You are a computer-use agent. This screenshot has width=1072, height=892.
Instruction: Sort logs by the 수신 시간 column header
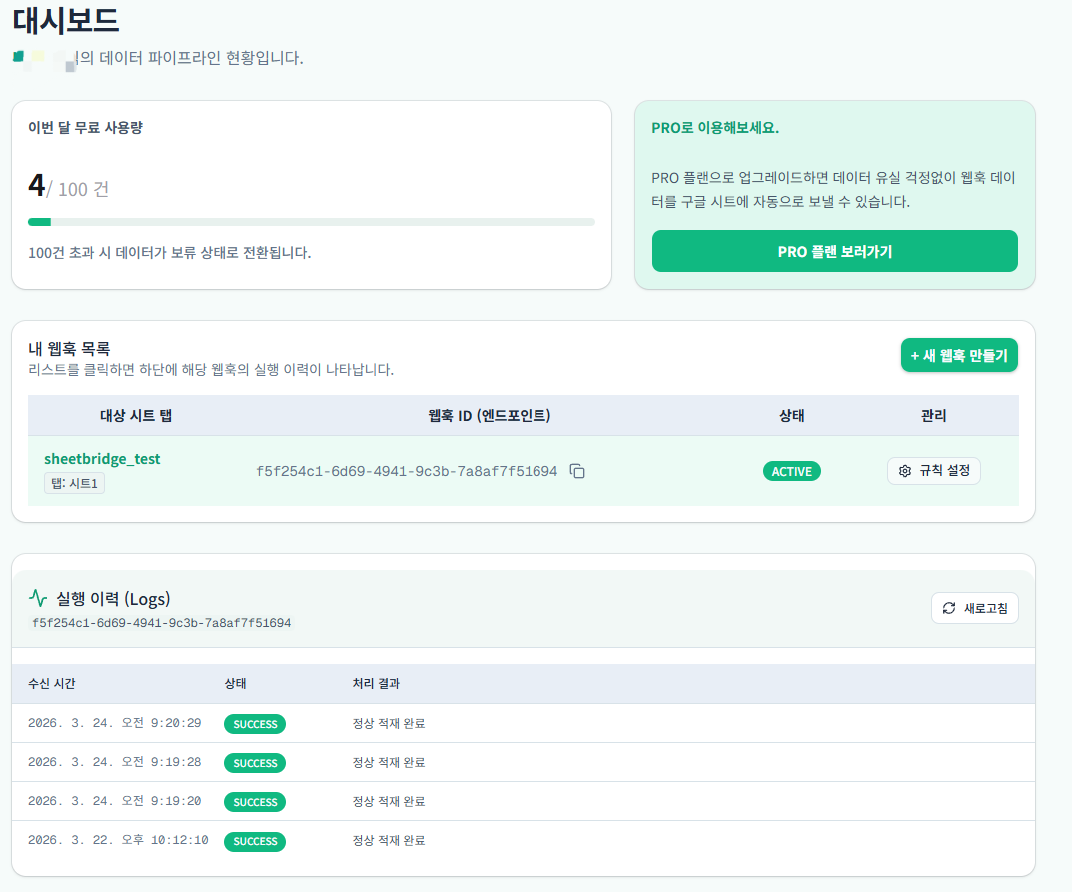(50, 684)
